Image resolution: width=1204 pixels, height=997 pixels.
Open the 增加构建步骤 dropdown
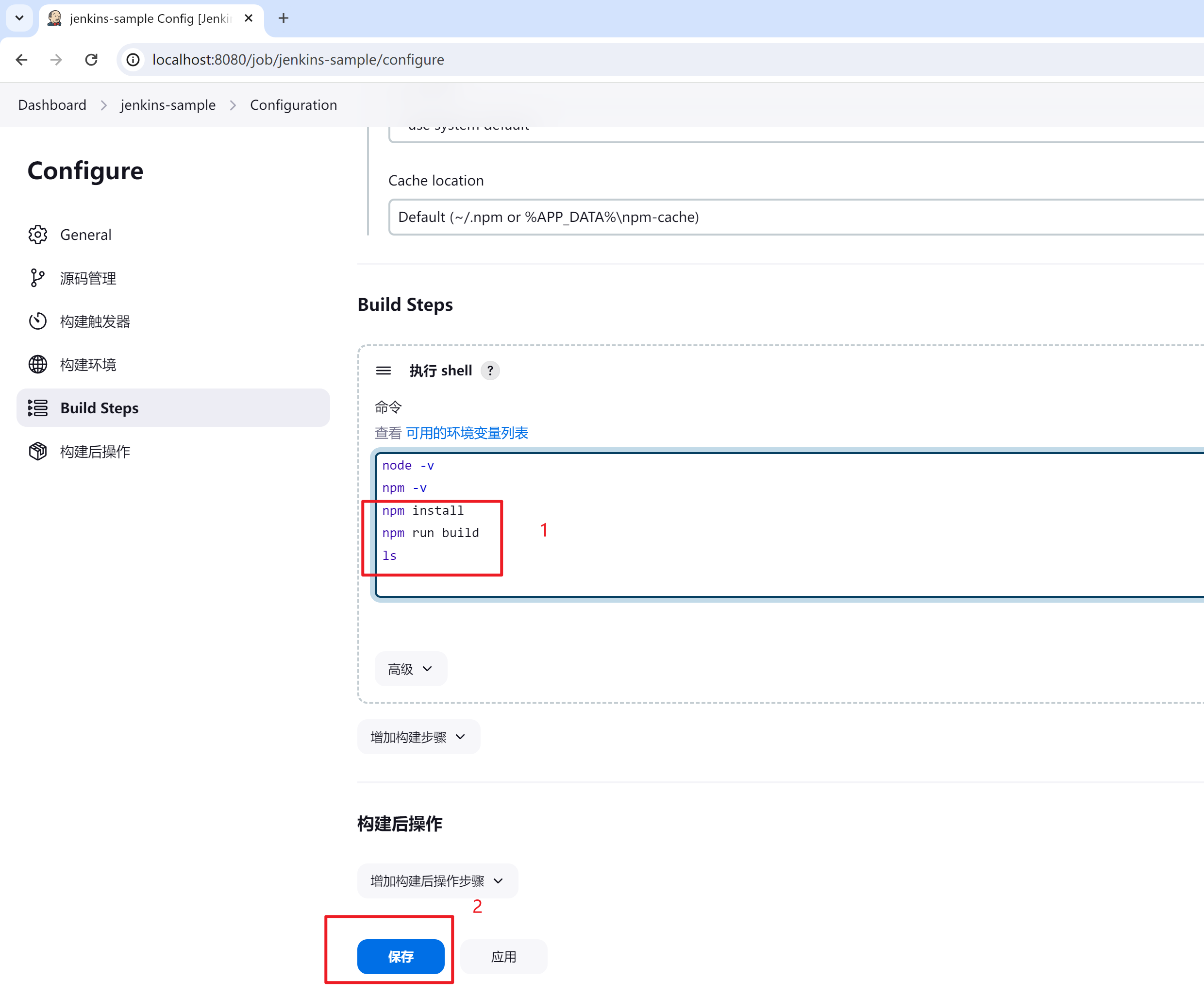point(418,737)
